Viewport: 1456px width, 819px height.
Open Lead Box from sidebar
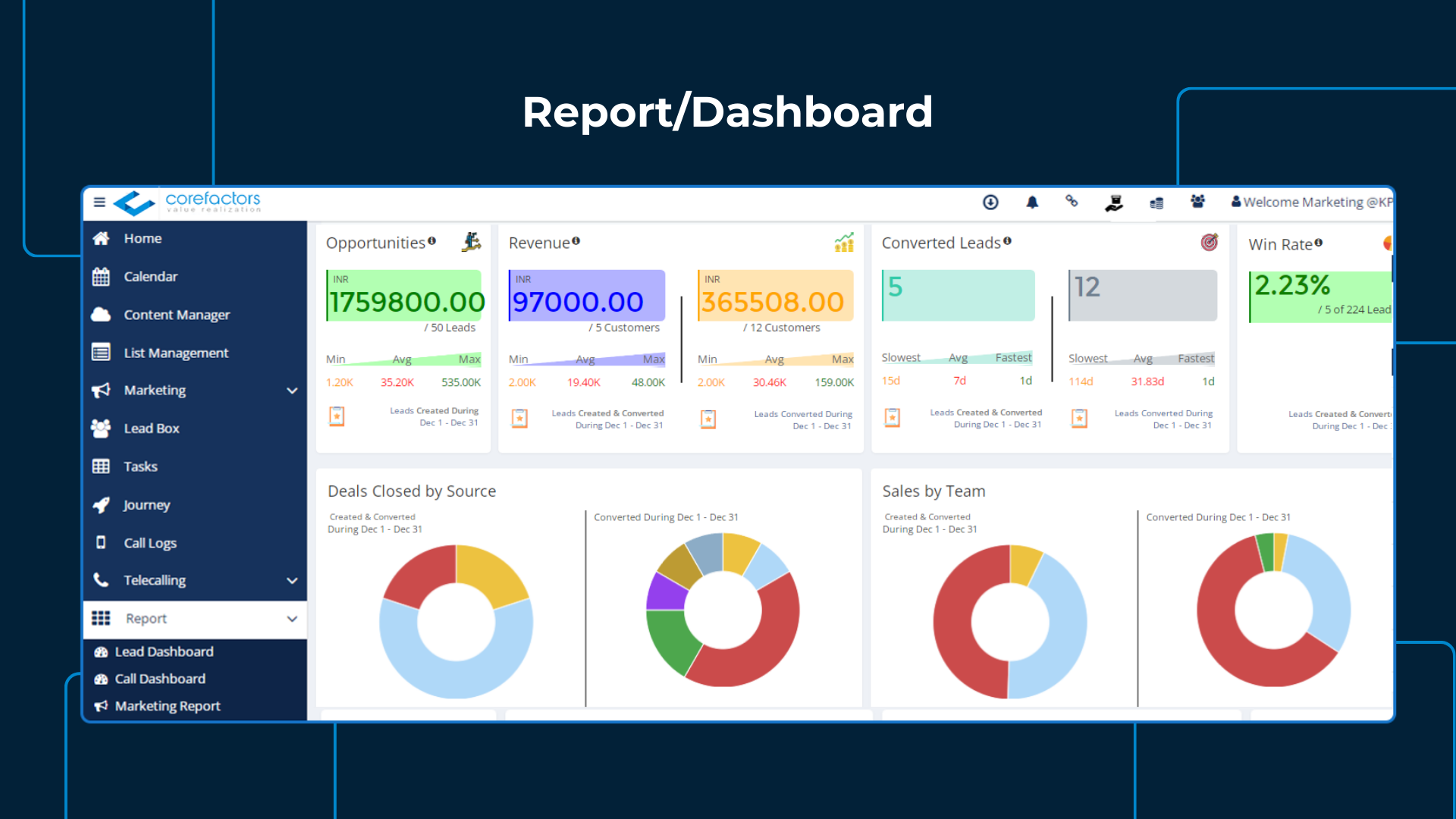coord(152,428)
